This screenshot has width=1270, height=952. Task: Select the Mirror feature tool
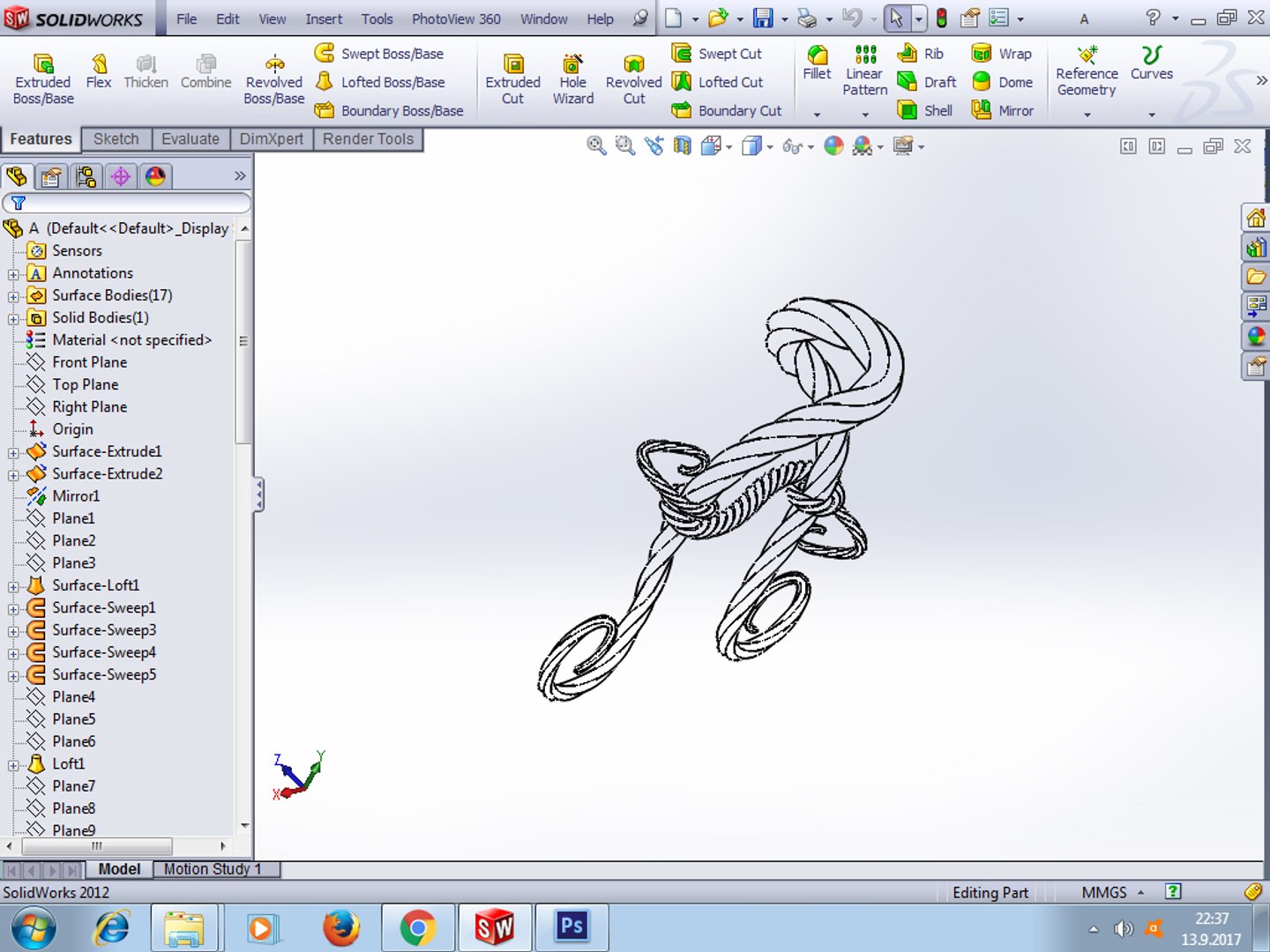1002,110
